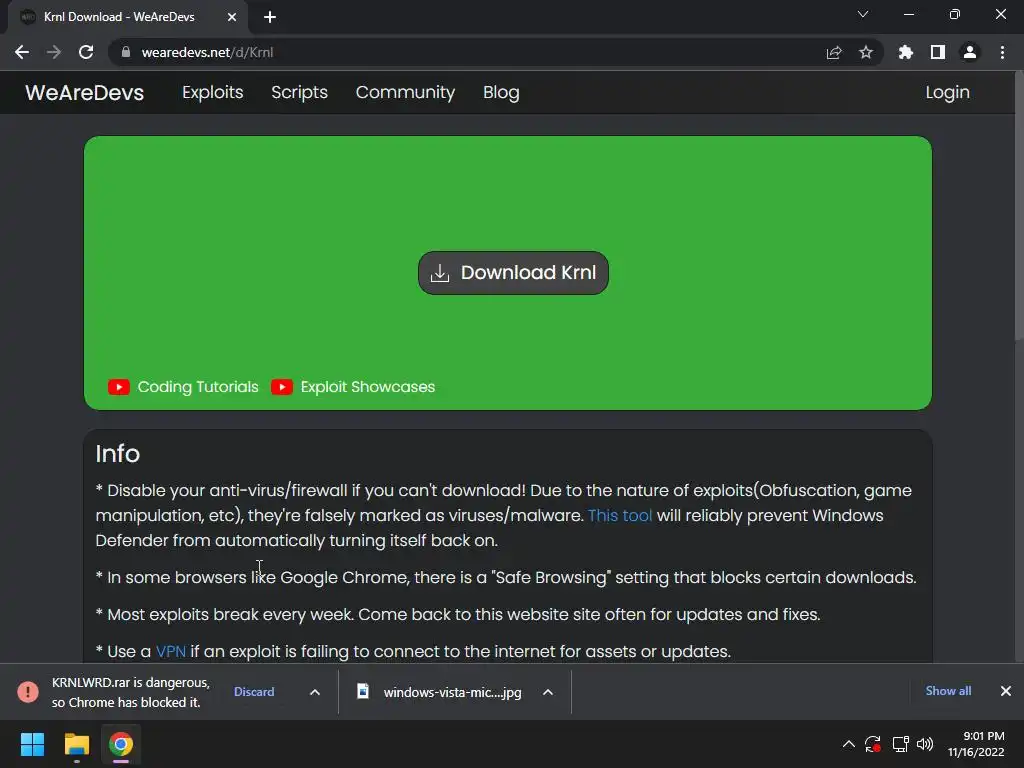Open the Chrome profile avatar

970,52
